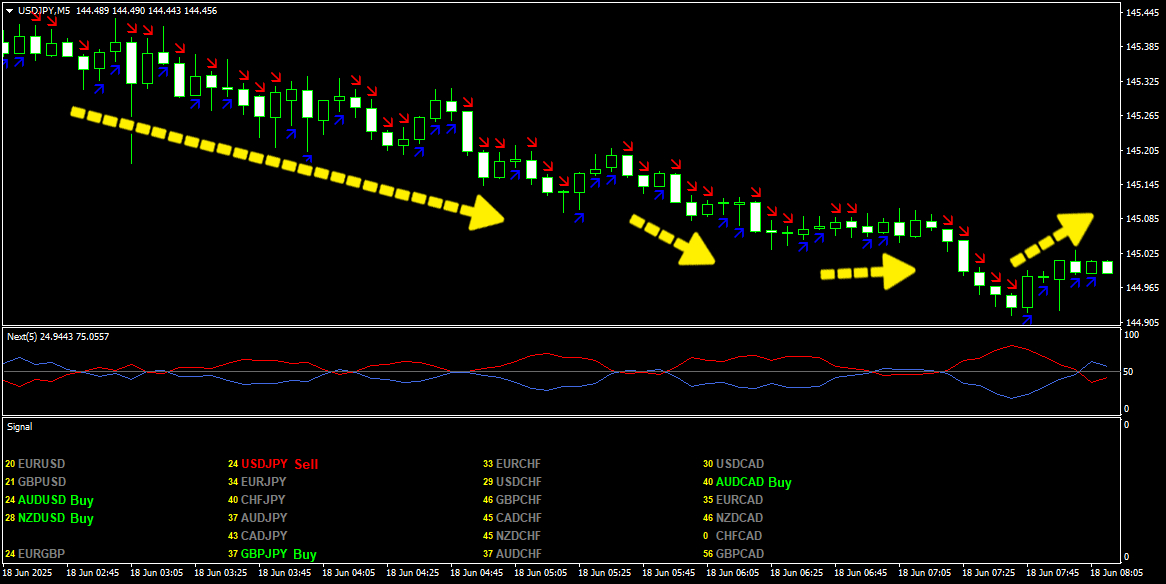1166x584 pixels.
Task: Click the blue arrow below the lowest candle
Action: click(x=1026, y=319)
